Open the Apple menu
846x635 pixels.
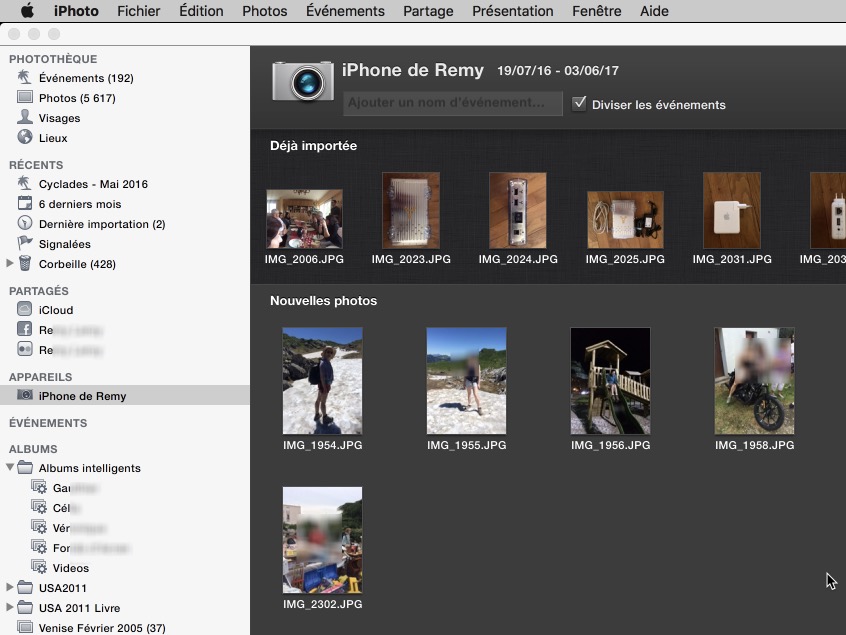pyautogui.click(x=27, y=11)
